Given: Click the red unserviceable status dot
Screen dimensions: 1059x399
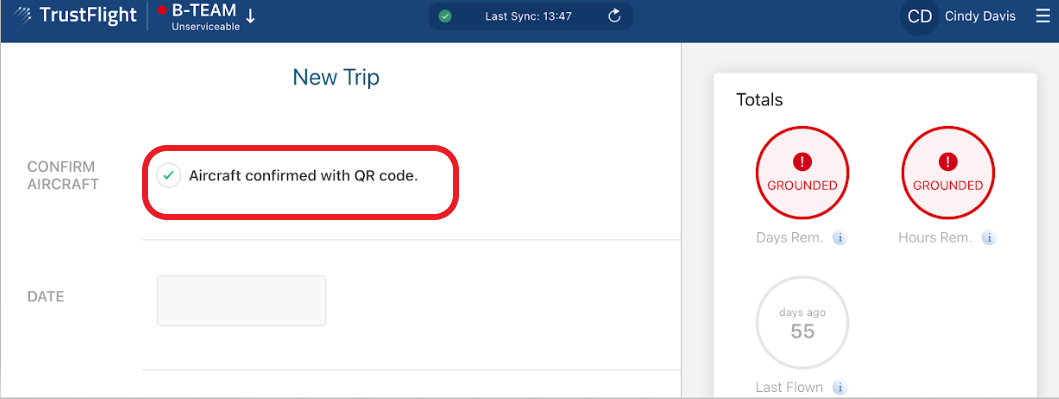Looking at the screenshot, I should (x=162, y=10).
